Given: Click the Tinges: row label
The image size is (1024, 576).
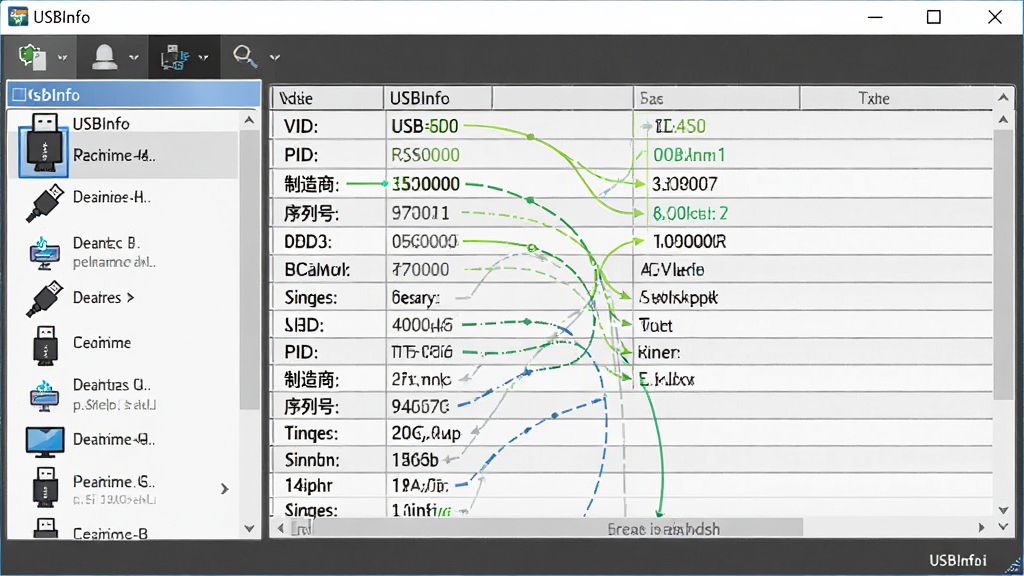Looking at the screenshot, I should point(311,434).
